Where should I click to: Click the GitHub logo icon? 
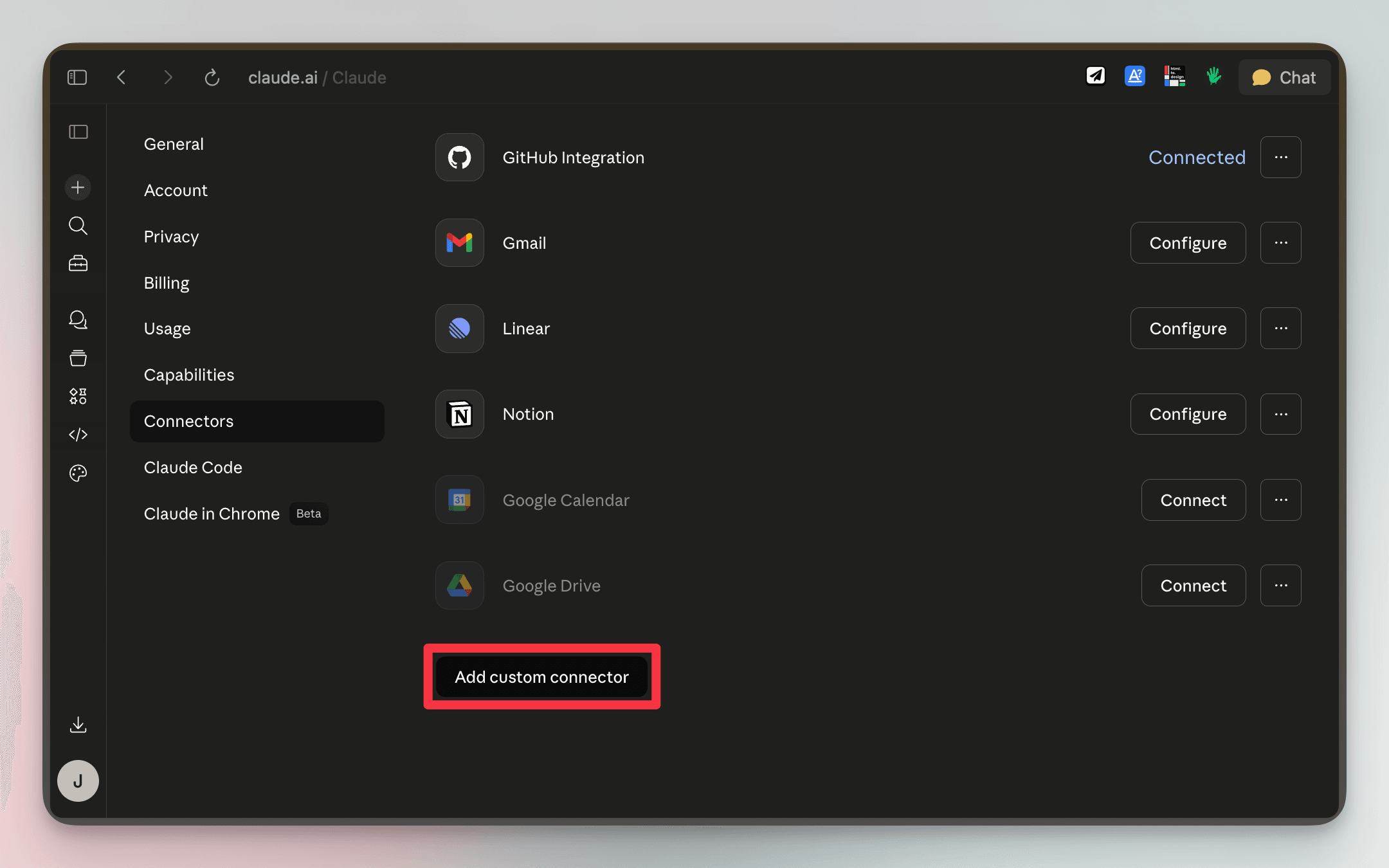coord(460,157)
